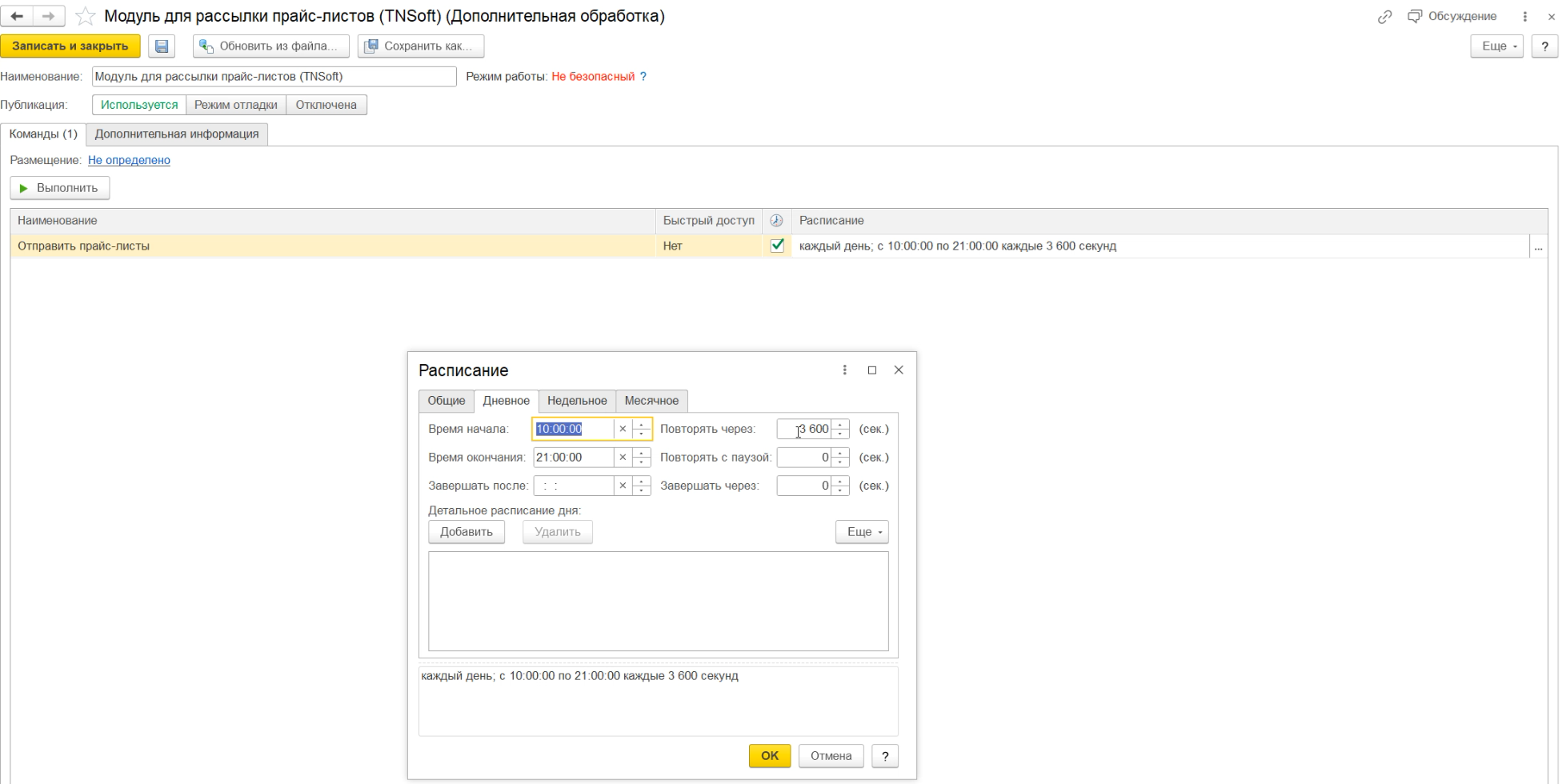
Task: Copy link via the chain icon
Action: (1384, 17)
